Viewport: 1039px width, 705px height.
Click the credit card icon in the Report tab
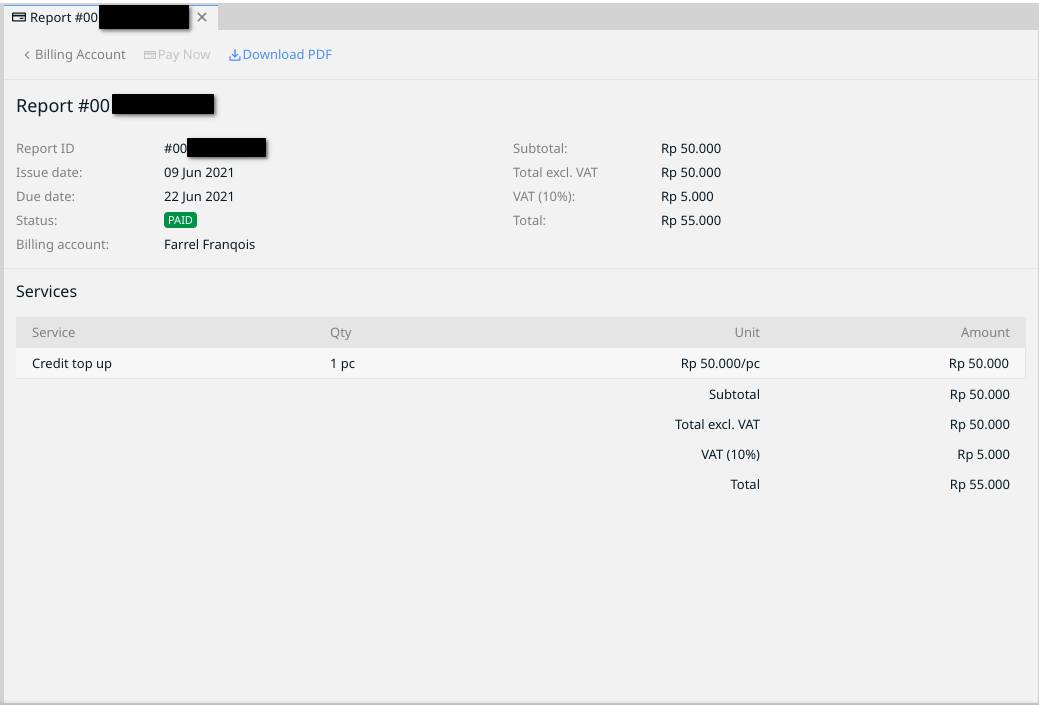pyautogui.click(x=19, y=17)
